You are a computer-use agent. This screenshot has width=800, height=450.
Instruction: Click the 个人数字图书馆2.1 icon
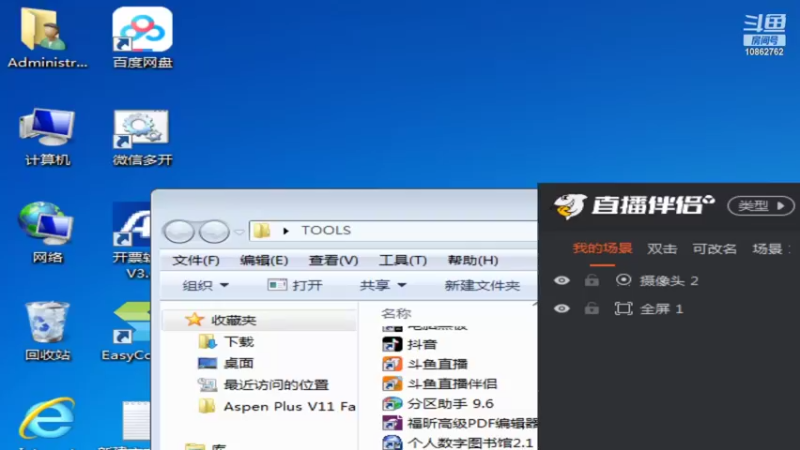pos(392,442)
